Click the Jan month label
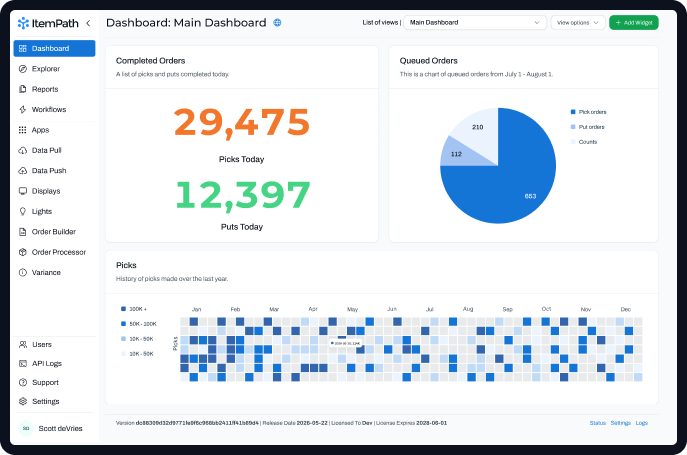 coord(196,309)
